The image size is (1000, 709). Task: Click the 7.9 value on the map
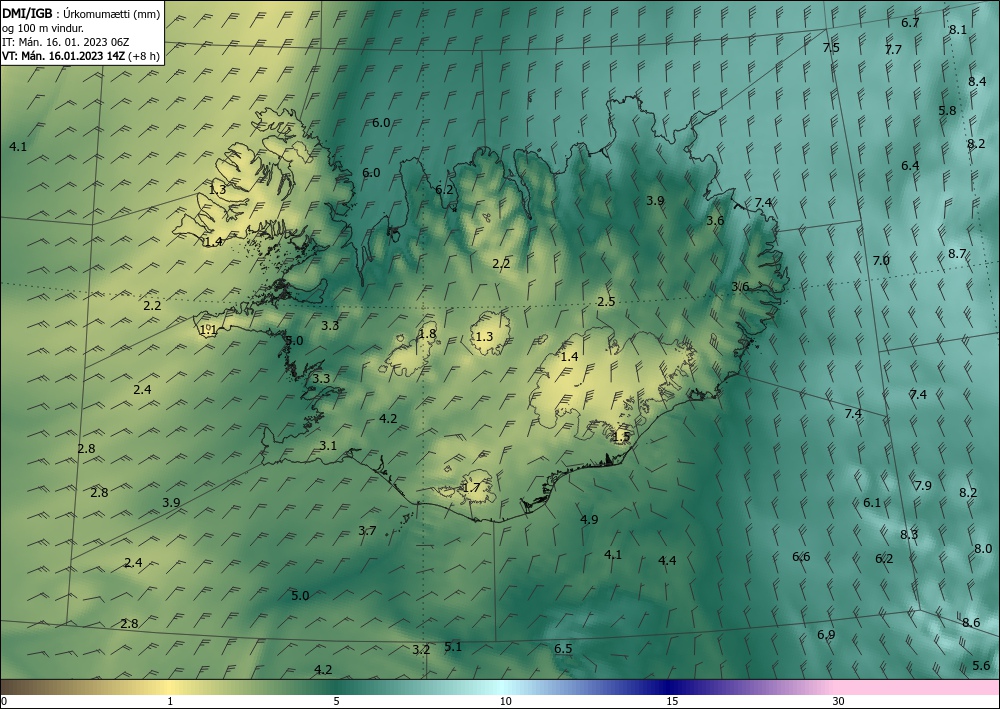tap(923, 485)
